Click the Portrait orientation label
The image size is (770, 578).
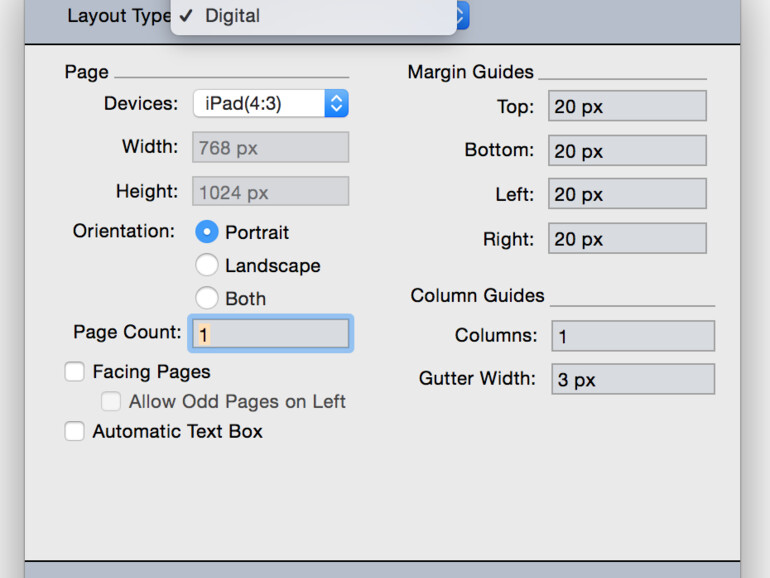(257, 232)
